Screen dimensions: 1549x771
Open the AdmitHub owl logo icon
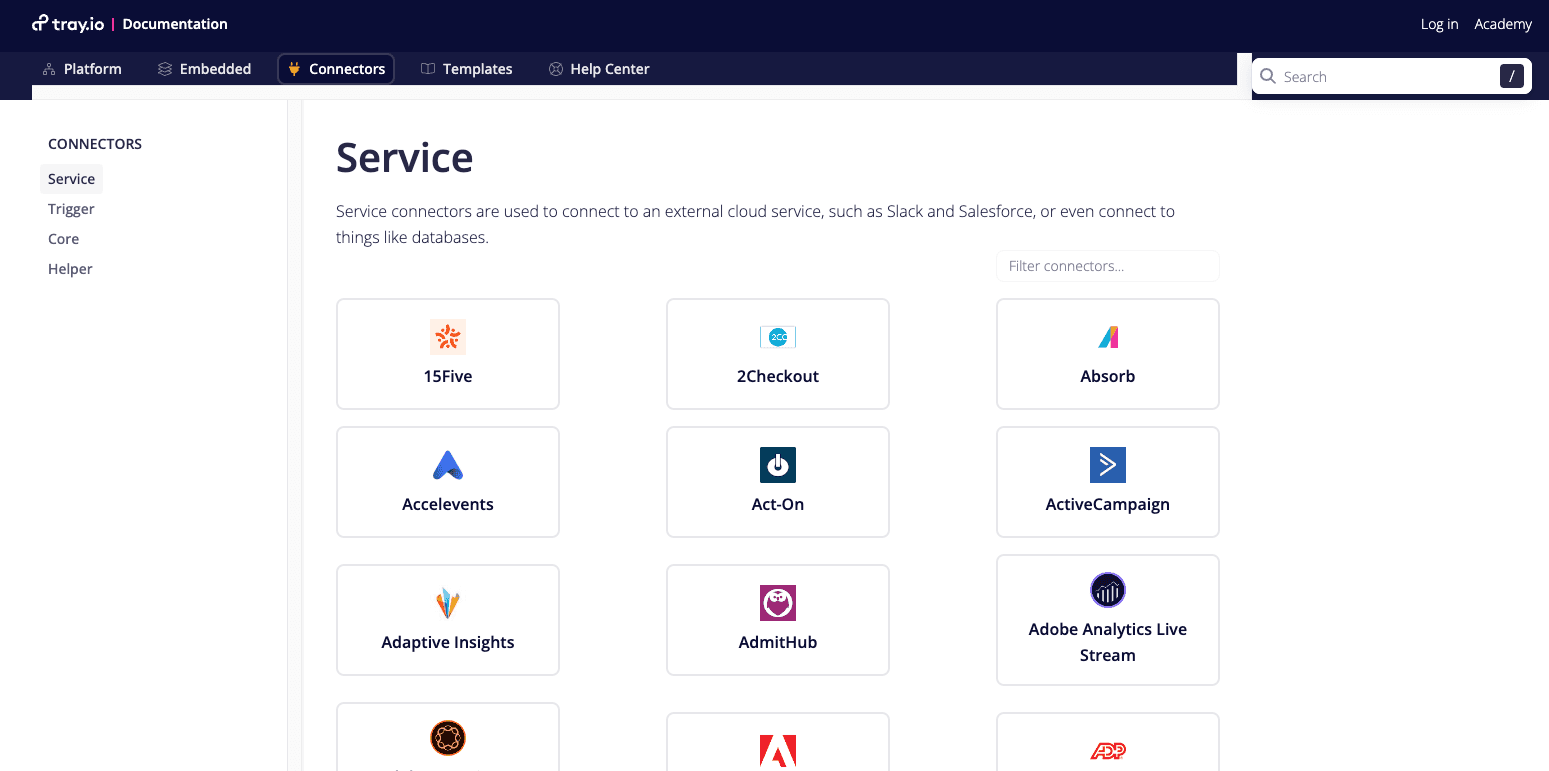(x=778, y=603)
